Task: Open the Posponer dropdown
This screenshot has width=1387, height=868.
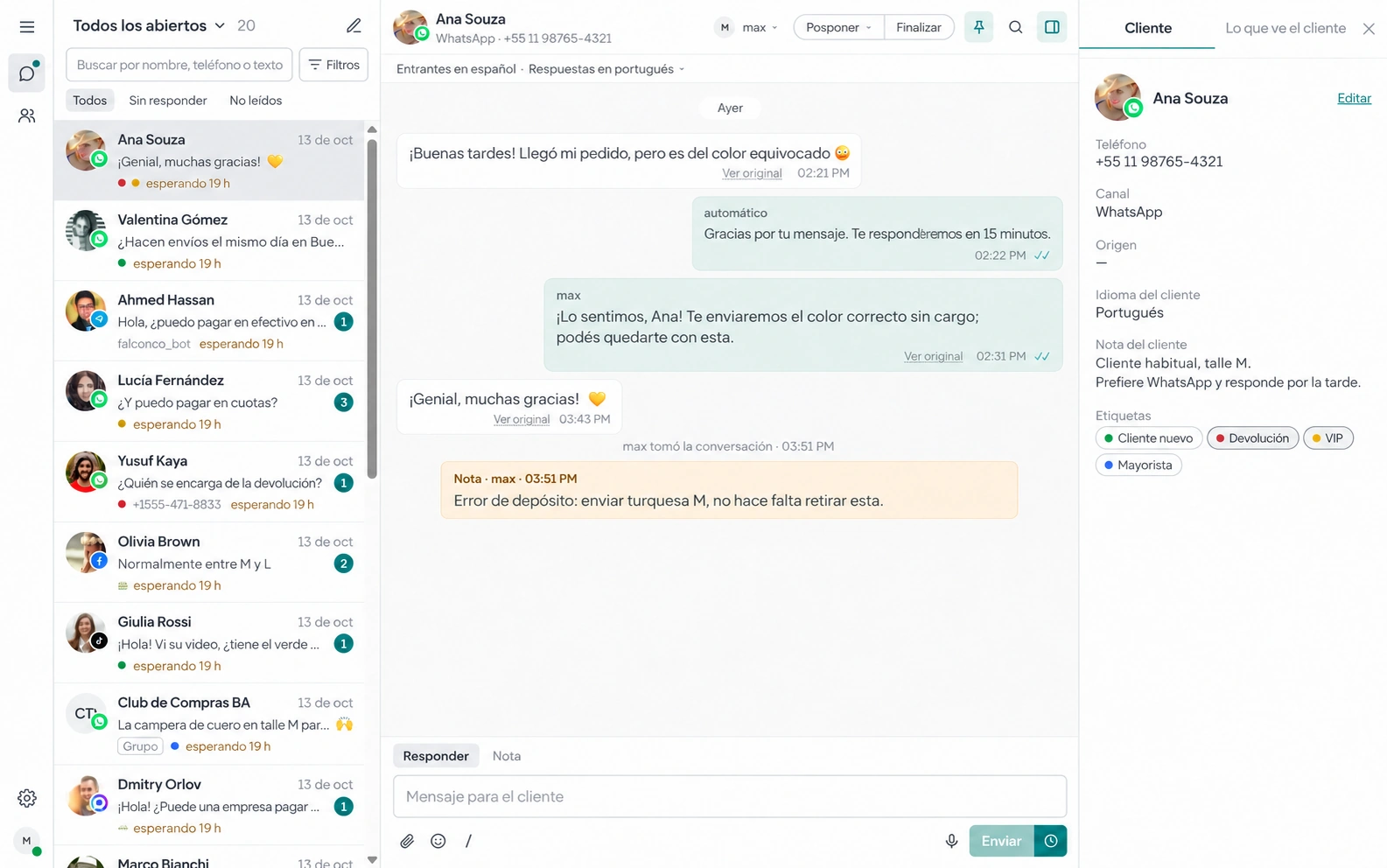Action: point(838,27)
